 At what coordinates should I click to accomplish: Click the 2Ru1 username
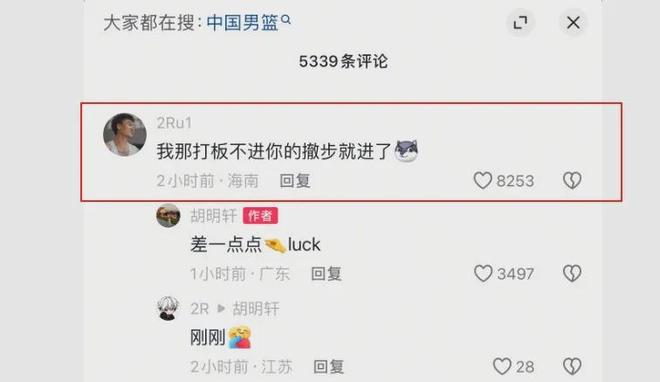click(174, 123)
